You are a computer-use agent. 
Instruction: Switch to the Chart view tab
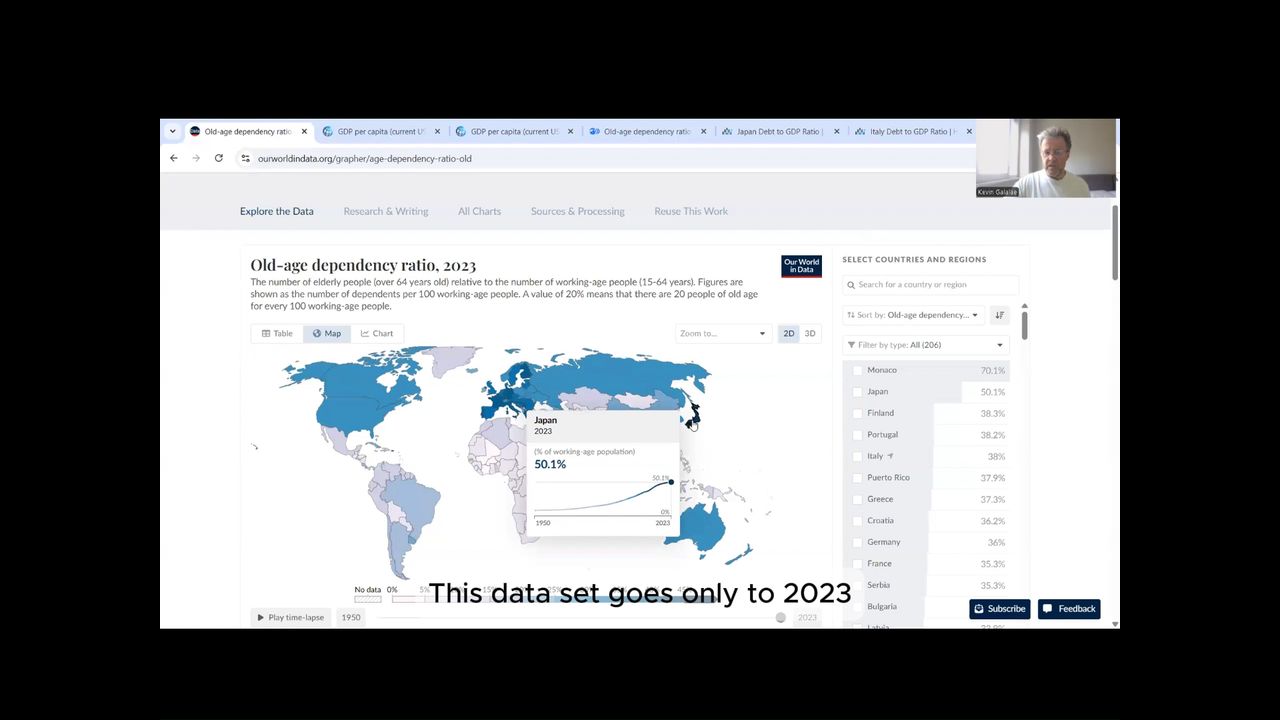pos(377,333)
